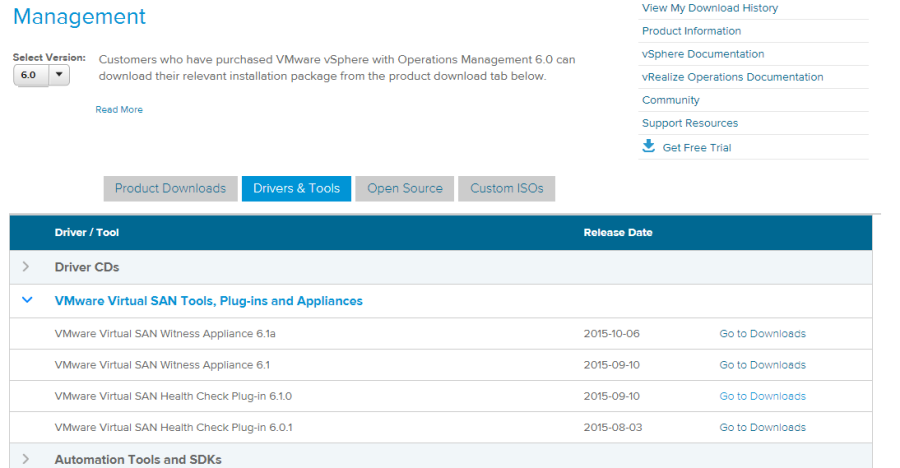
Task: Open the Product Information link
Action: tap(691, 31)
